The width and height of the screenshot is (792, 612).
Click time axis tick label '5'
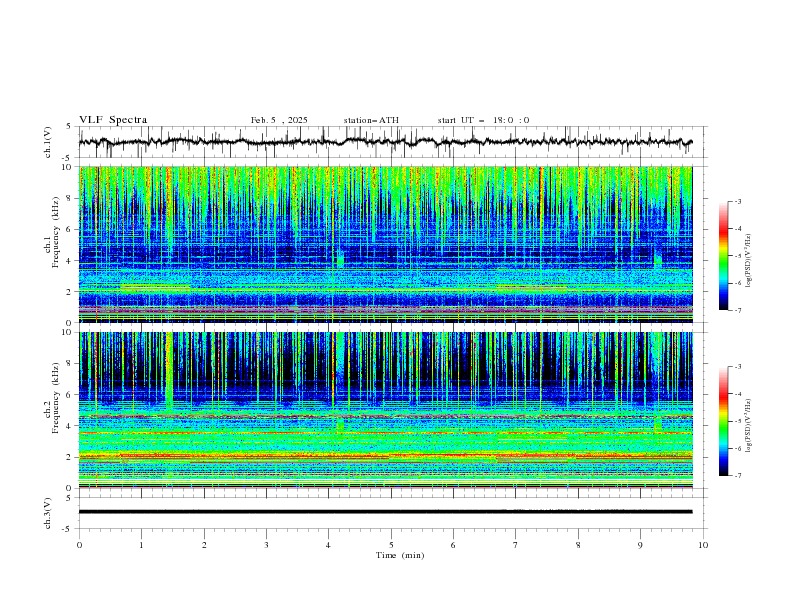point(391,545)
